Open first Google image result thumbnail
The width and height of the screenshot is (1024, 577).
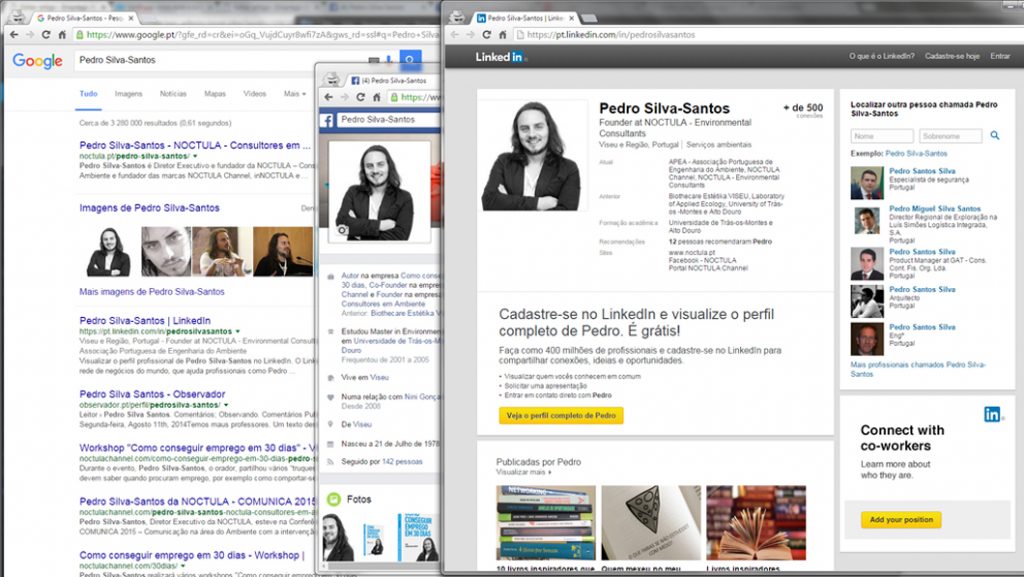click(x=108, y=252)
